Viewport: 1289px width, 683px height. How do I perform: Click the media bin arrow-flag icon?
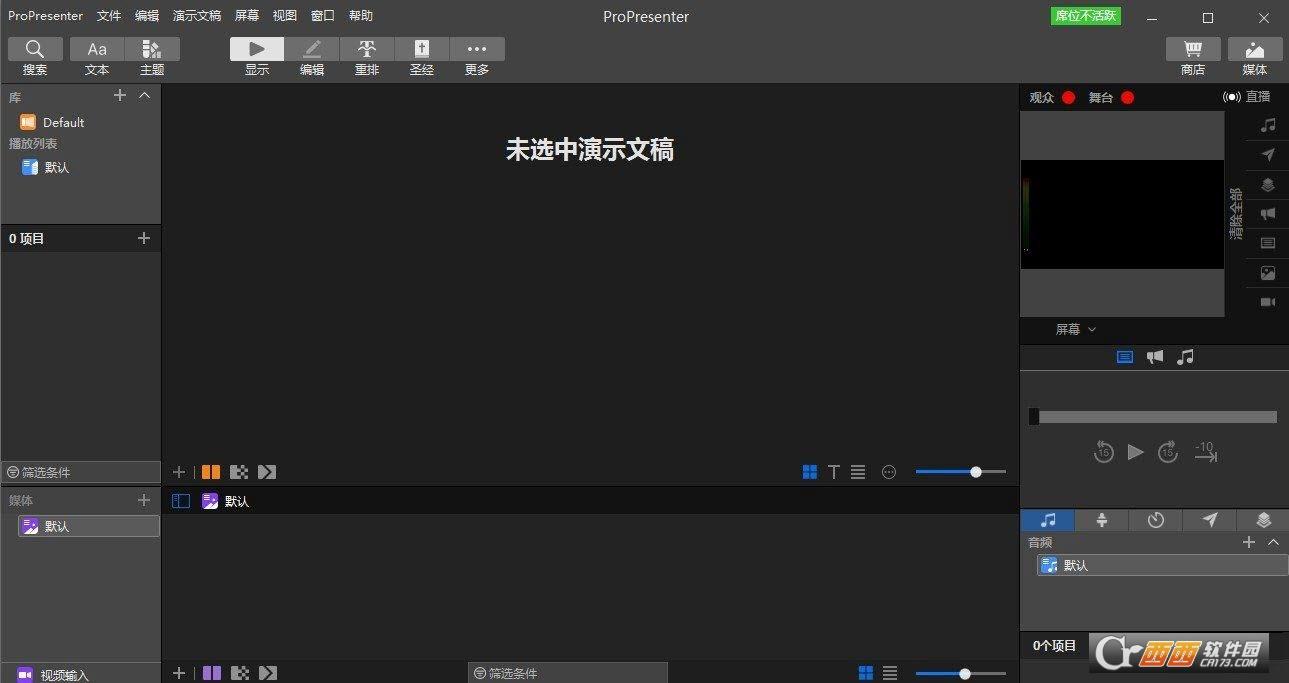(267, 673)
